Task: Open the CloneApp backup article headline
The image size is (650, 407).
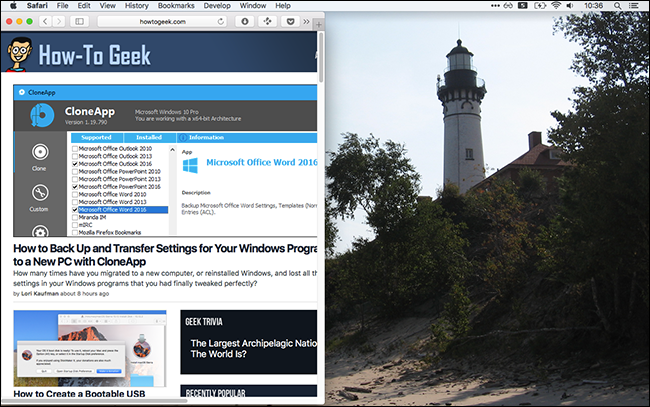Action: (165, 255)
